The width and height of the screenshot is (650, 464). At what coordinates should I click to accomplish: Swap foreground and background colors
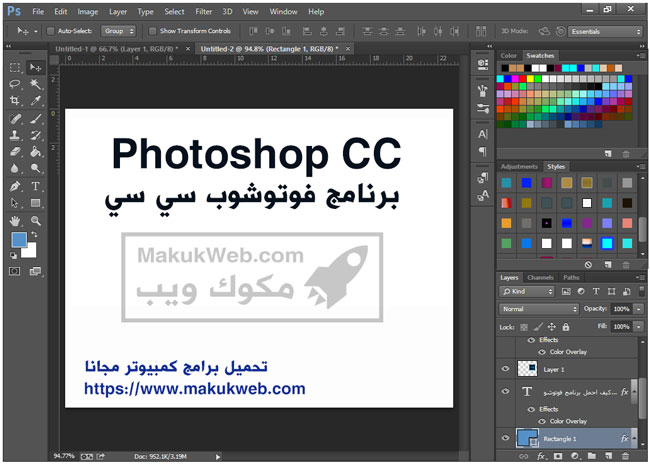click(x=34, y=235)
